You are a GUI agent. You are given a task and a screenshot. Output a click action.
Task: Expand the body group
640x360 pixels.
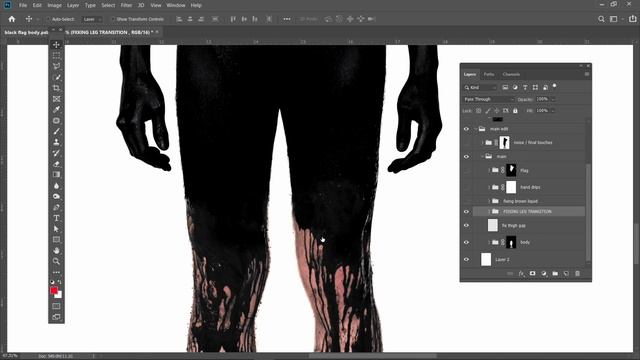pos(489,242)
